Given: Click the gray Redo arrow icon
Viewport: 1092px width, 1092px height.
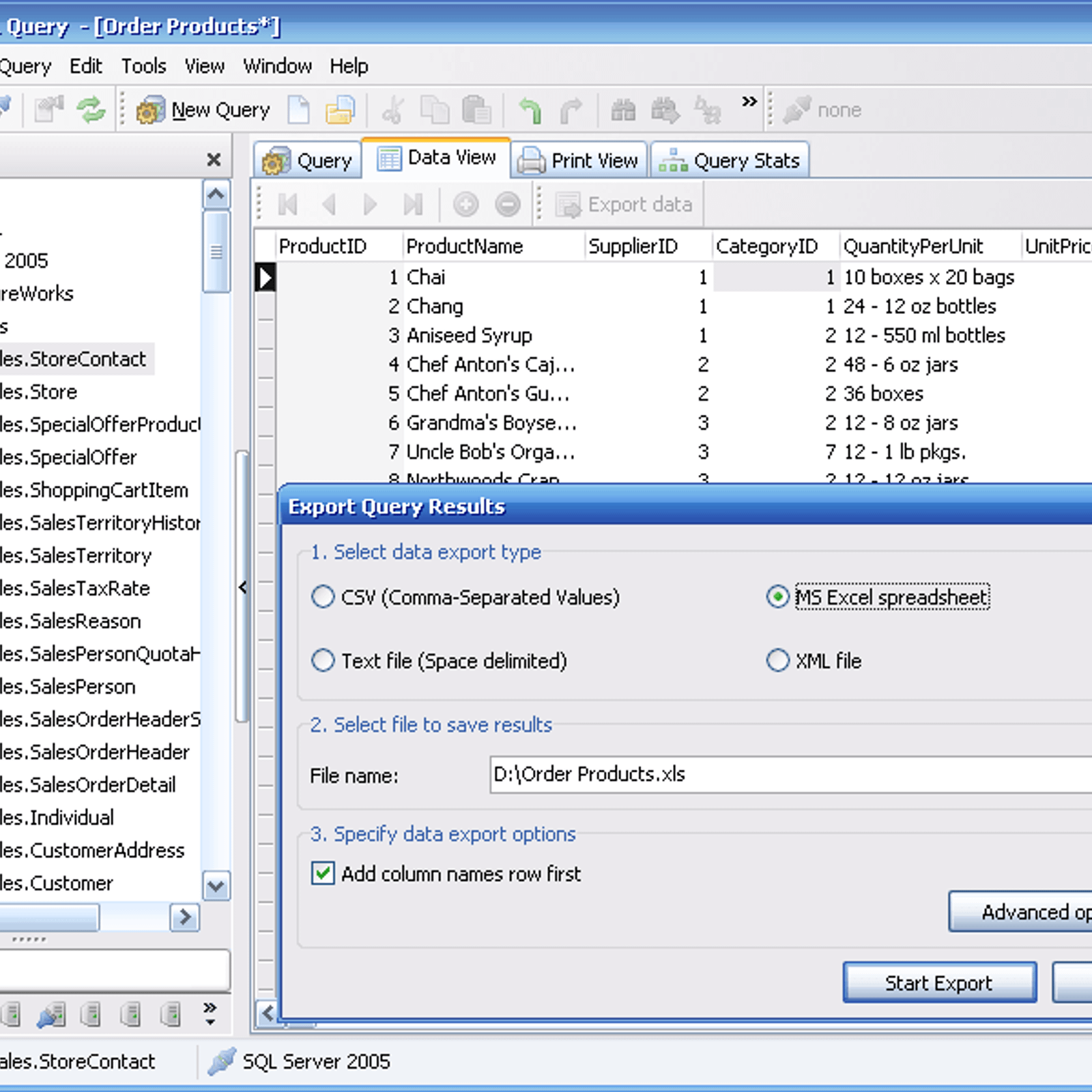Looking at the screenshot, I should pyautogui.click(x=571, y=110).
